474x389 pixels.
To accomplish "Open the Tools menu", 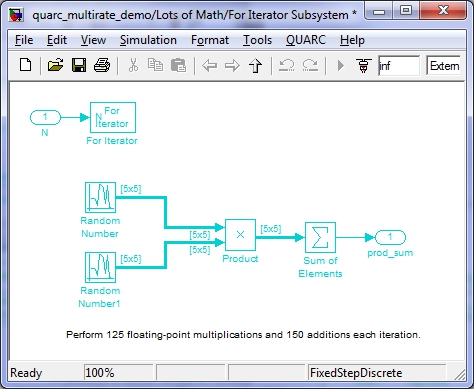I will click(257, 40).
